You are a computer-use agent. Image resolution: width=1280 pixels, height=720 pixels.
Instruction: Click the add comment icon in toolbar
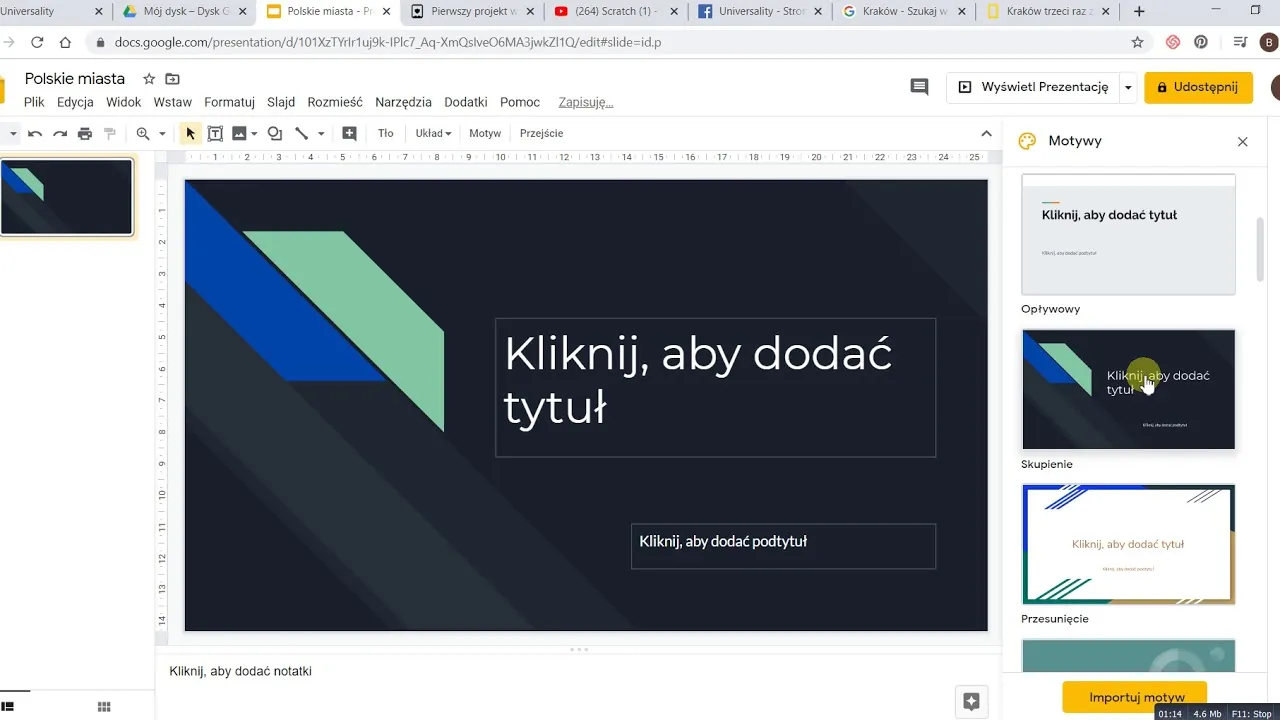pyautogui.click(x=349, y=133)
